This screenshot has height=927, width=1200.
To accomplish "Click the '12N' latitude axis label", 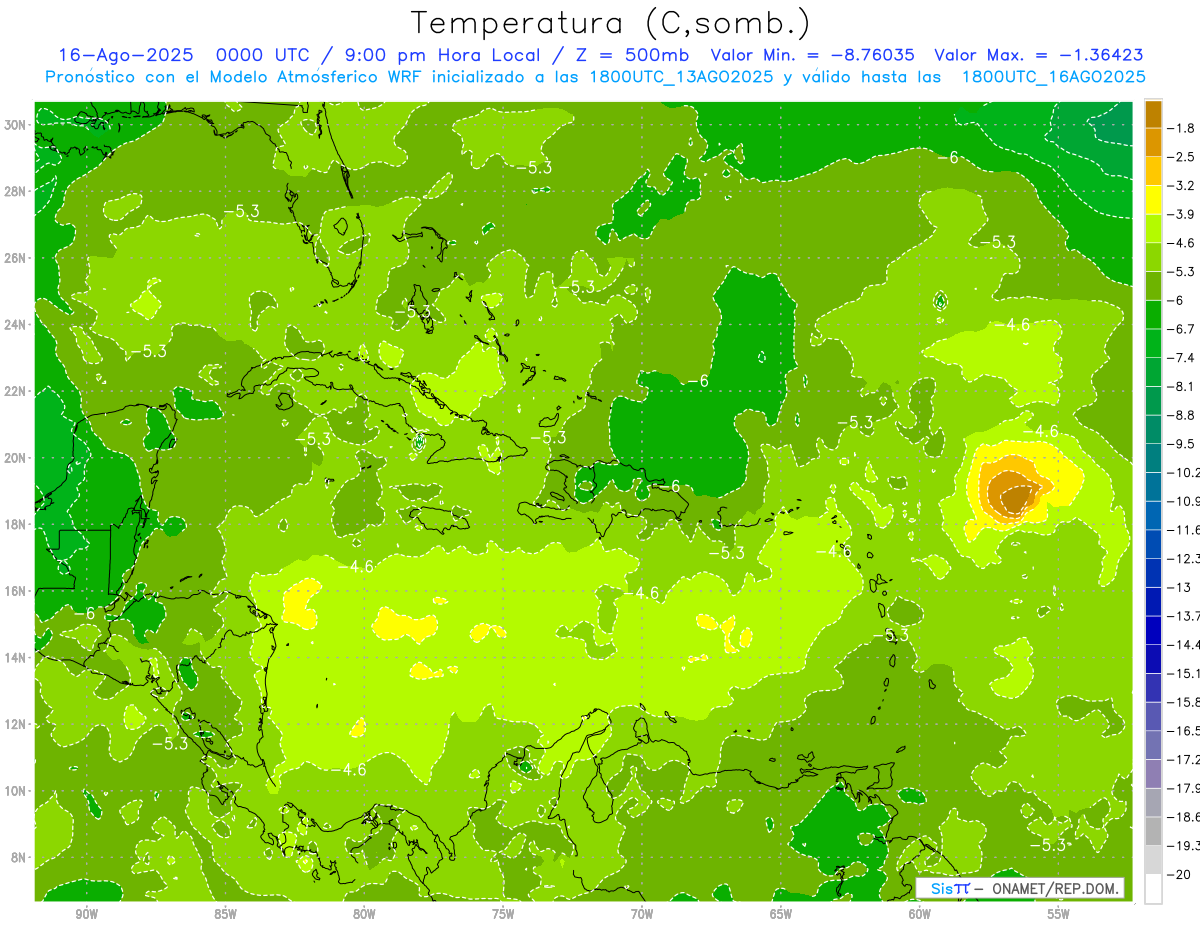I will pyautogui.click(x=16, y=724).
